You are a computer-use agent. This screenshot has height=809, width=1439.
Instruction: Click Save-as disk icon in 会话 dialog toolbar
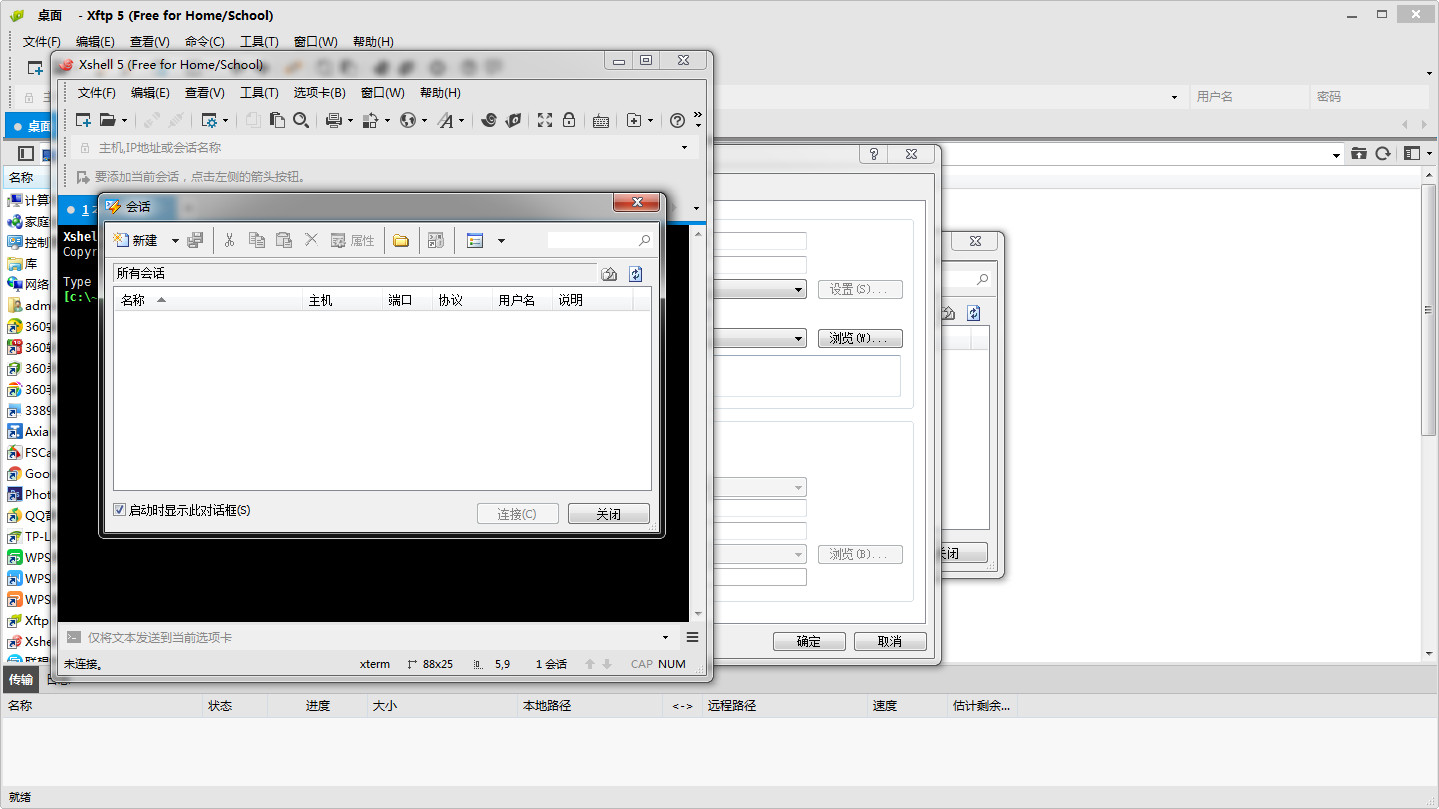tap(196, 240)
